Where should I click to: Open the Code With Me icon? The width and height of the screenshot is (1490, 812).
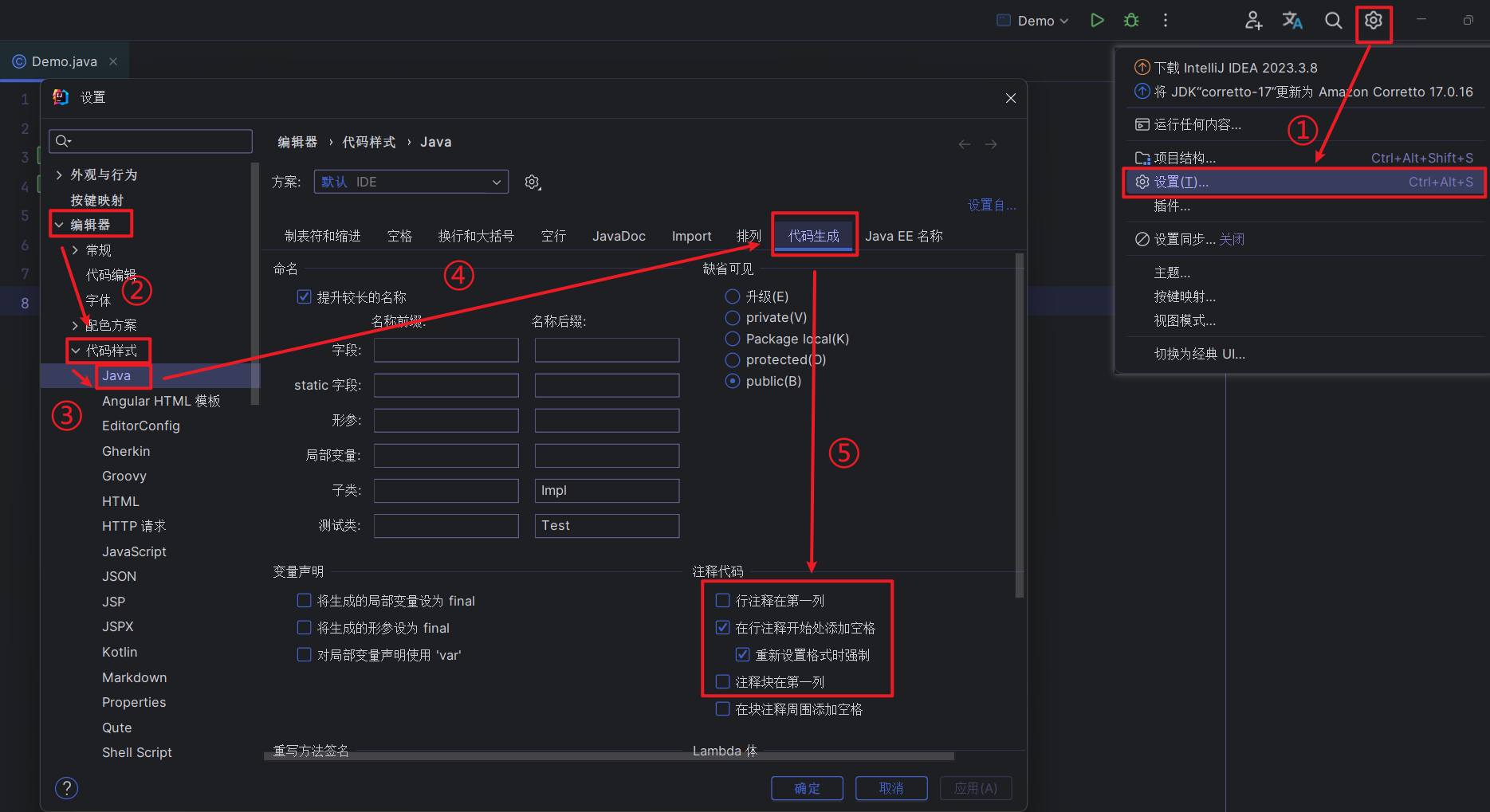click(x=1253, y=21)
